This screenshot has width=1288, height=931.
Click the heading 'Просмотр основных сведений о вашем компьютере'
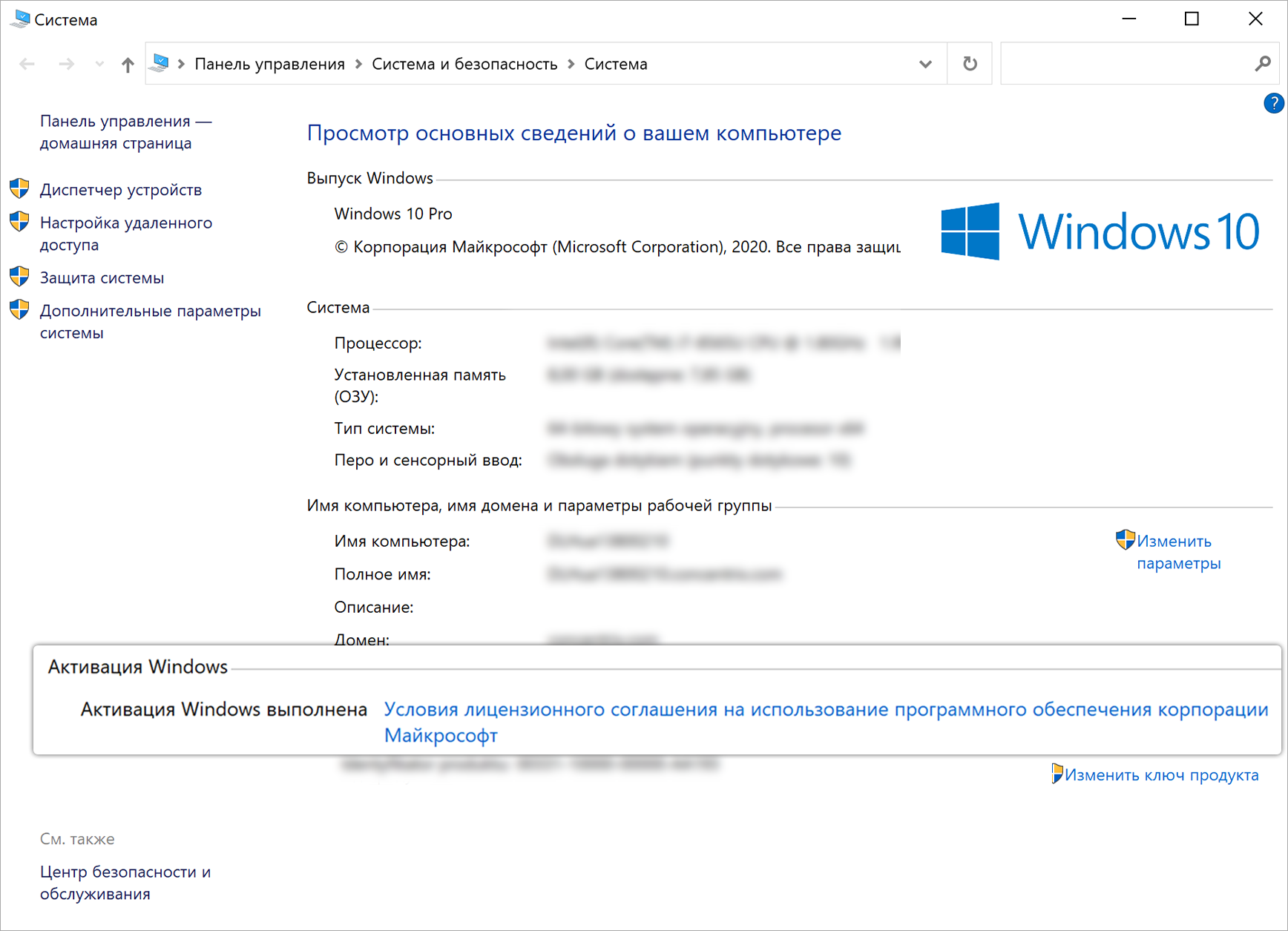[574, 134]
